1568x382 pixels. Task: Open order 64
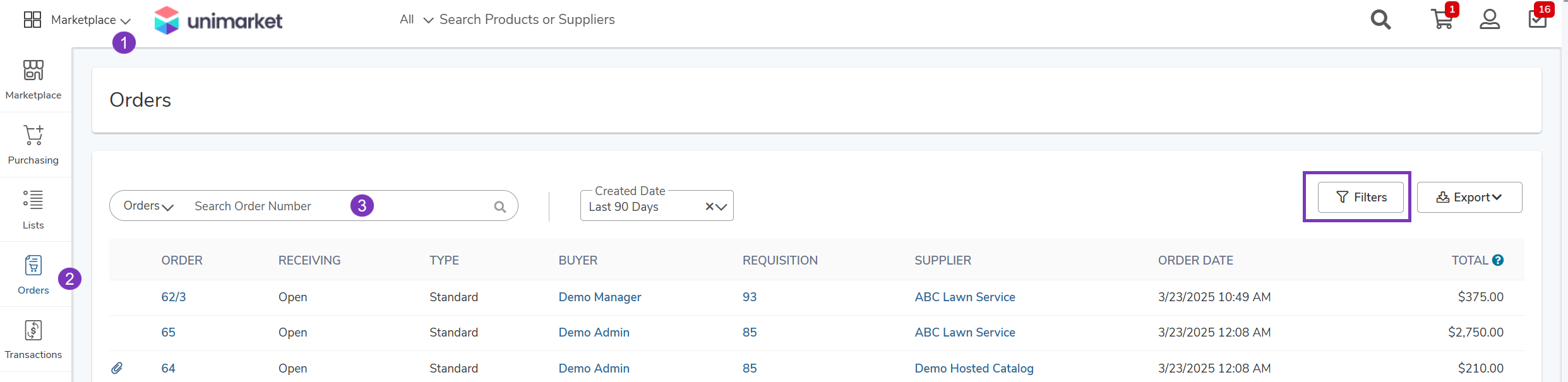pos(168,368)
